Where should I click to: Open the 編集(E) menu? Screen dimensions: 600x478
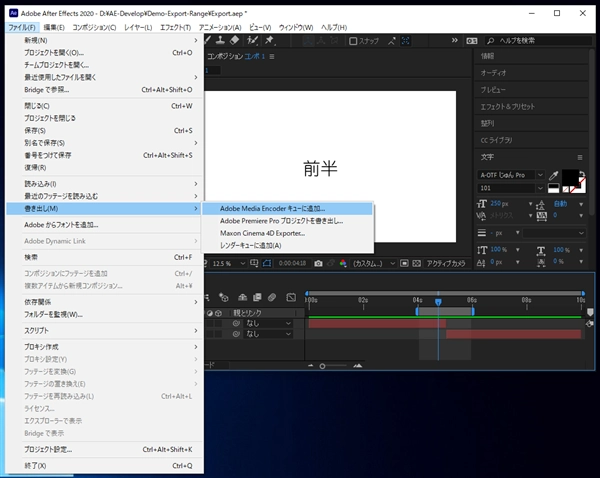click(x=54, y=28)
